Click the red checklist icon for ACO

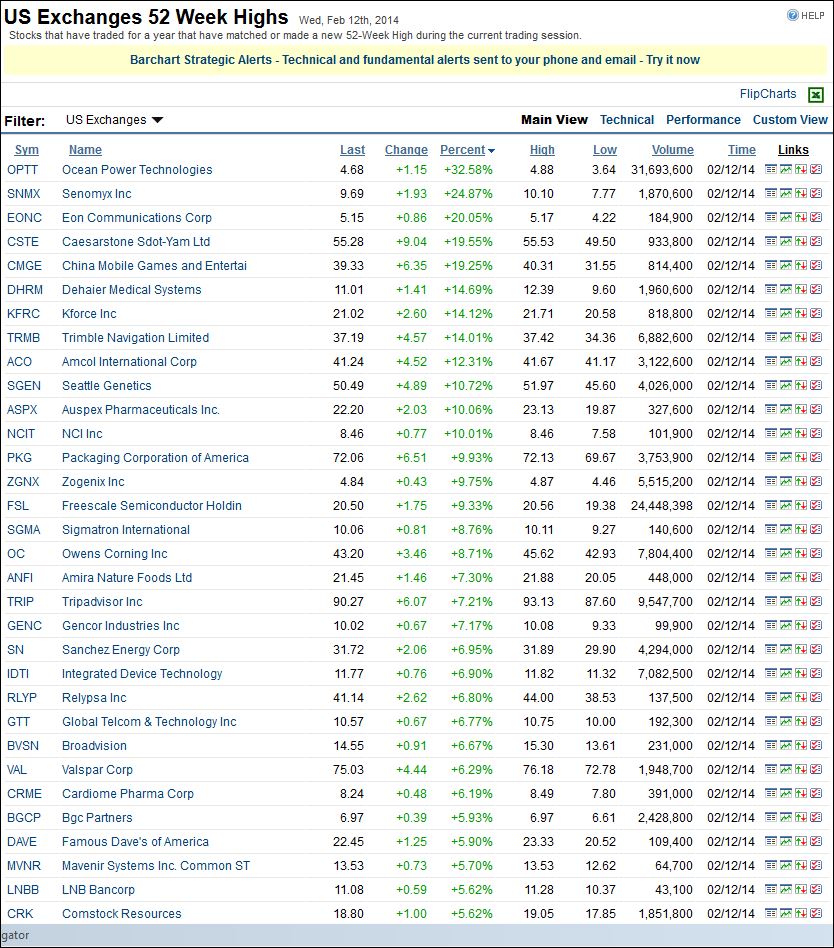click(x=816, y=362)
